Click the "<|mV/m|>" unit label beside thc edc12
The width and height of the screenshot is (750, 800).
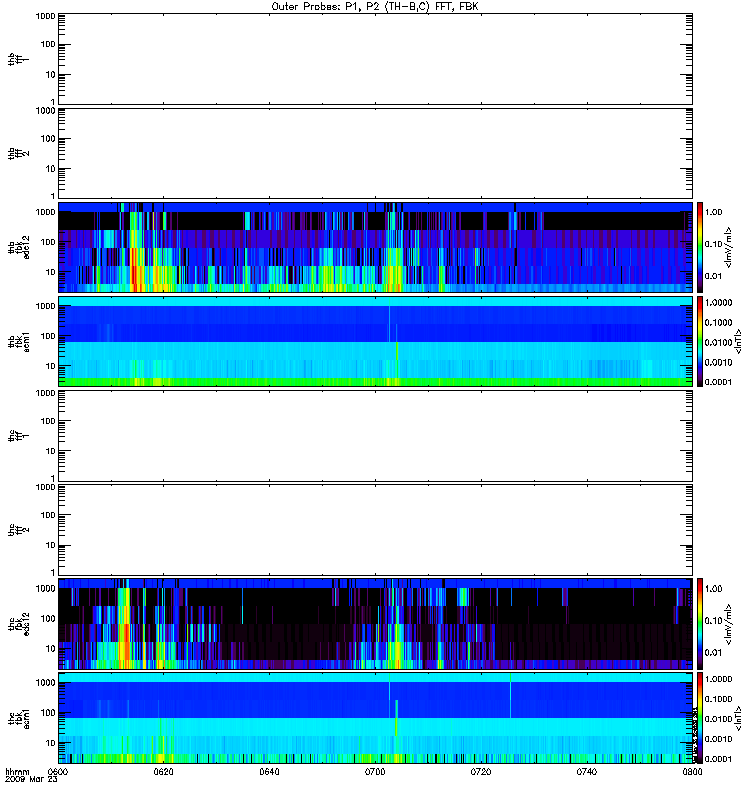729,624
